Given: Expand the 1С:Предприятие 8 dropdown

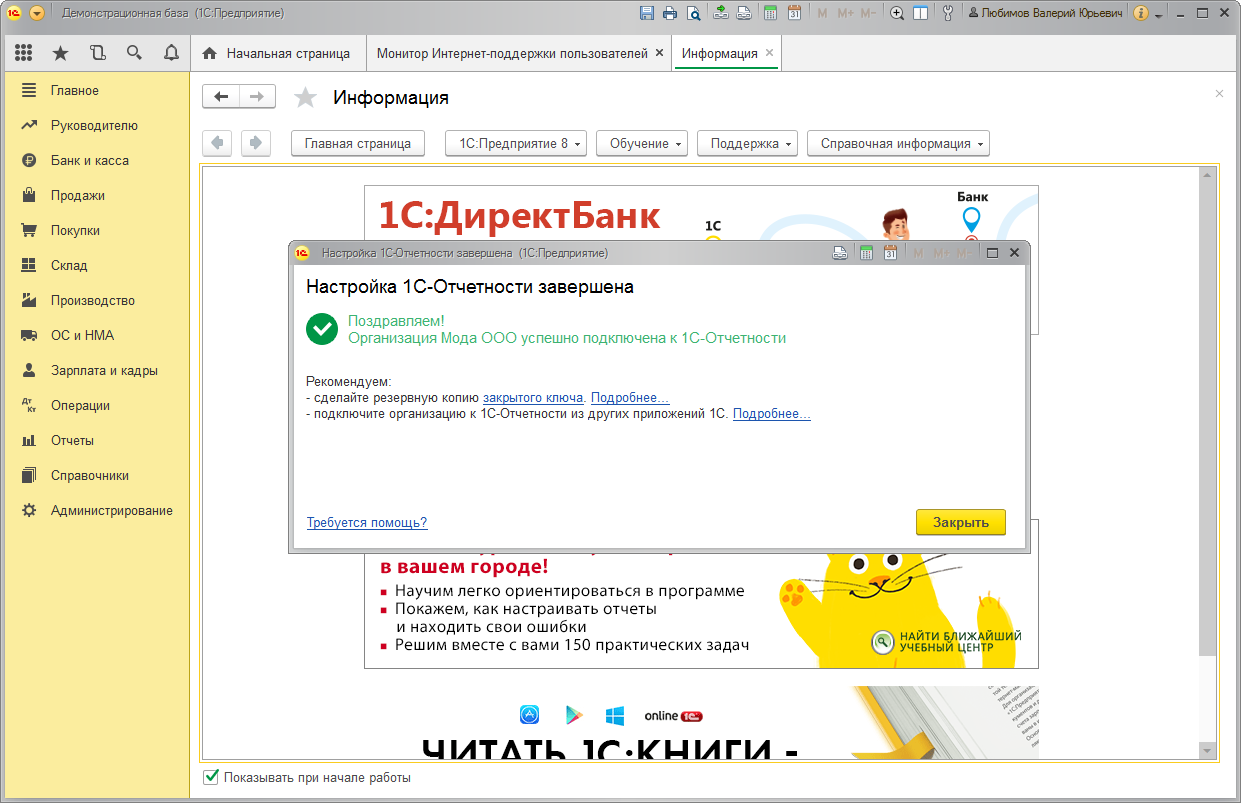Looking at the screenshot, I should click(x=515, y=143).
